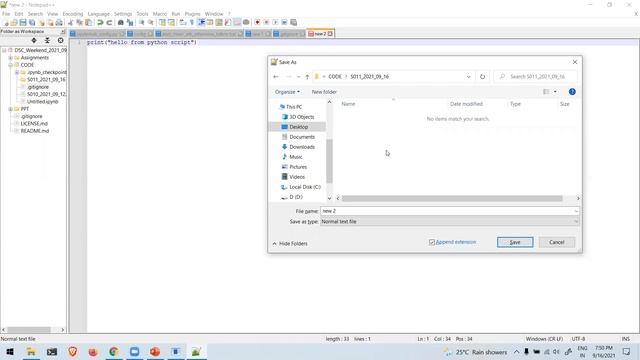The width and height of the screenshot is (640, 360).
Task: Open the Organize dropdown menu
Action: tap(287, 92)
